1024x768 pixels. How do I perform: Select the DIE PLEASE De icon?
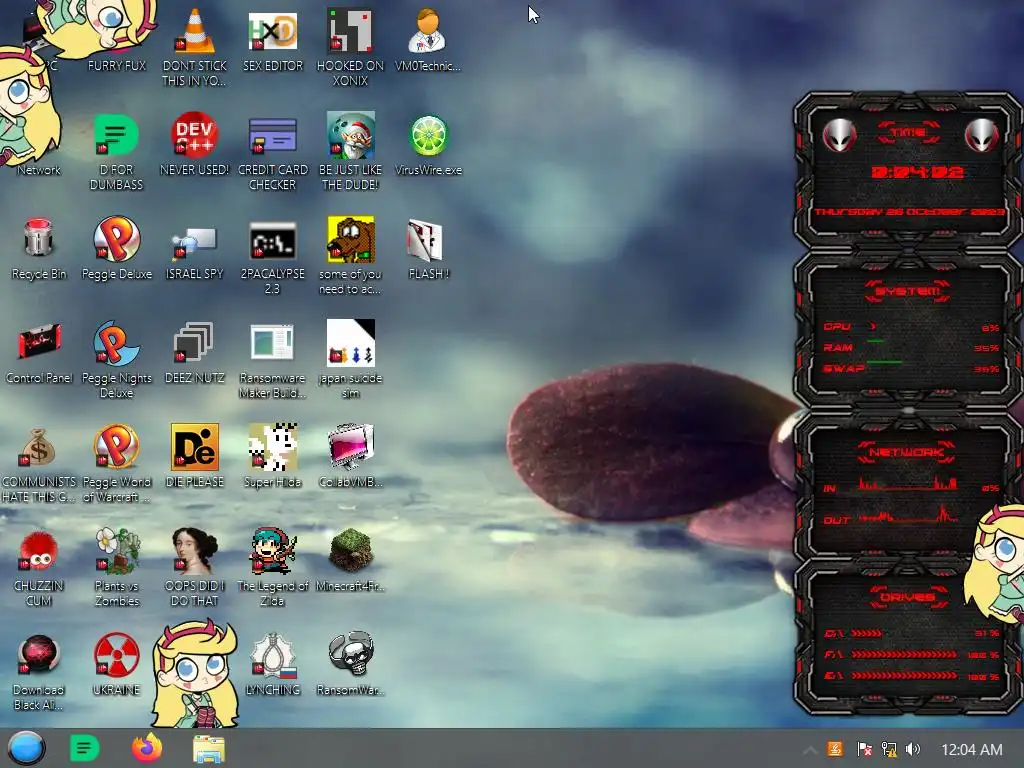(x=195, y=456)
